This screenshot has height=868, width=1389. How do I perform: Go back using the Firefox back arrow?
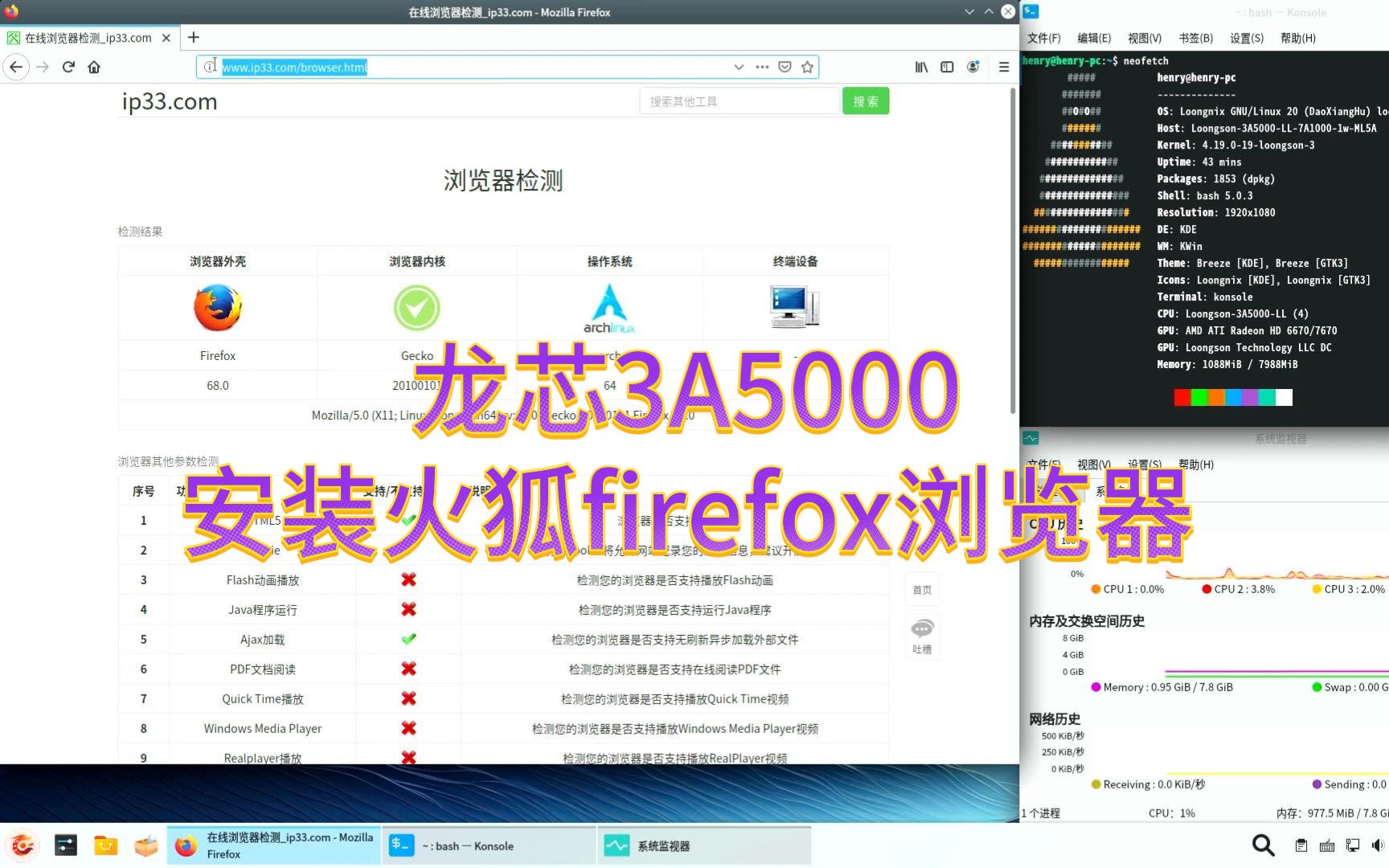pyautogui.click(x=16, y=67)
